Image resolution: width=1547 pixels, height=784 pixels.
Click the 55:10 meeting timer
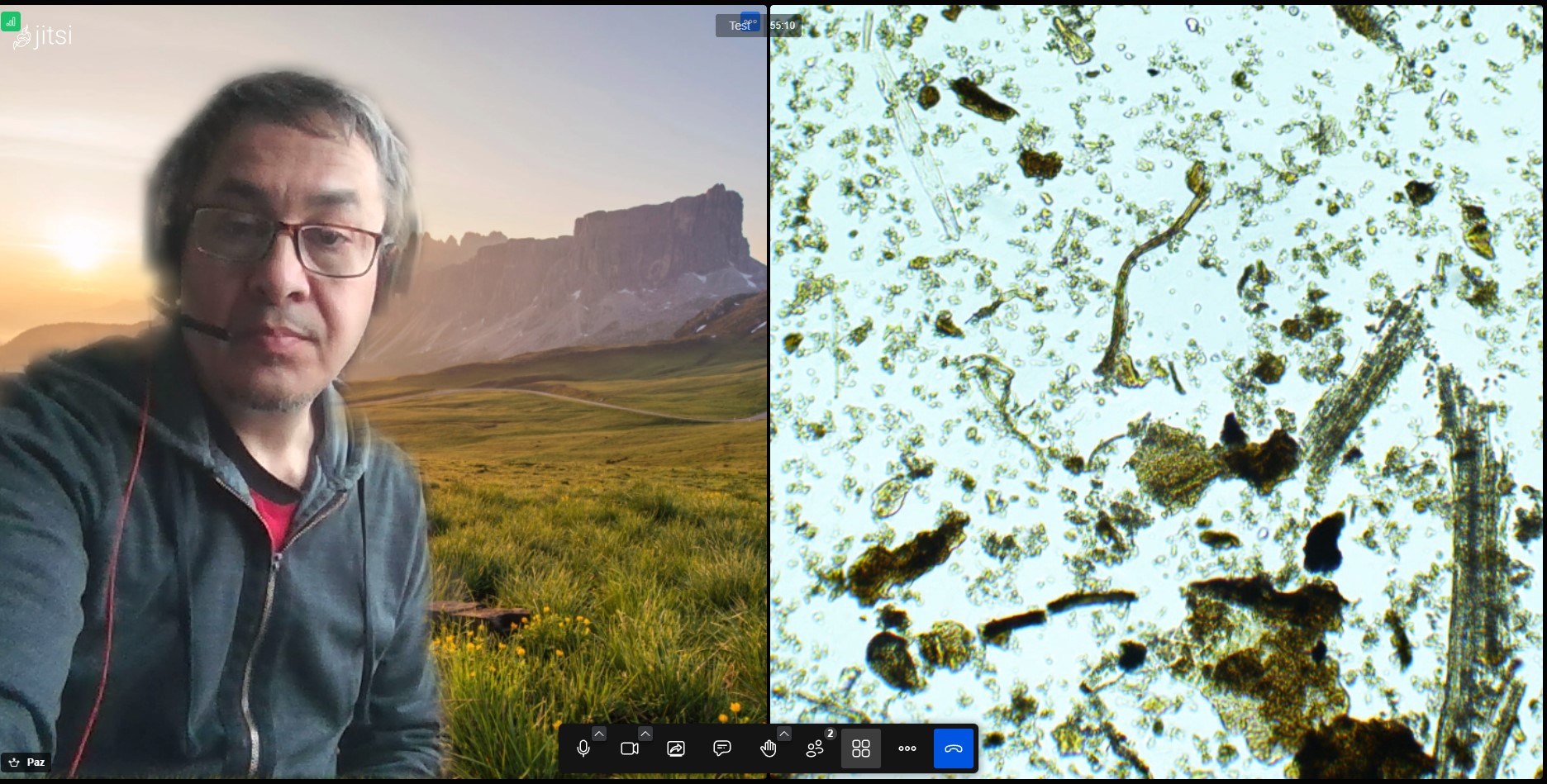[782, 26]
